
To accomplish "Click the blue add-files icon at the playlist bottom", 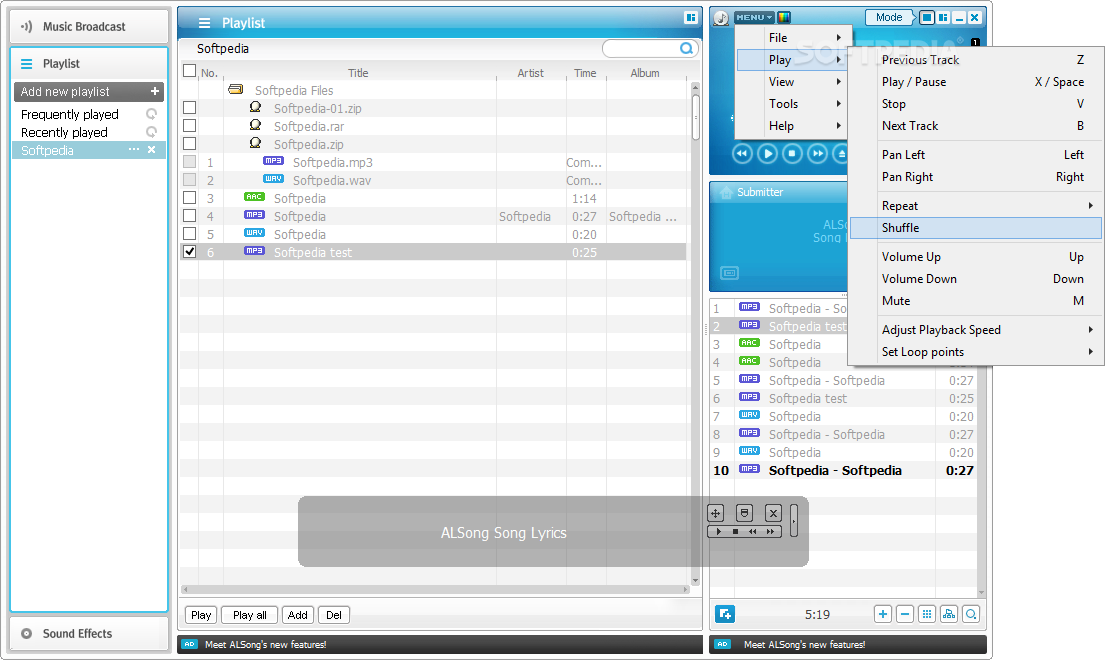I will coord(725,614).
